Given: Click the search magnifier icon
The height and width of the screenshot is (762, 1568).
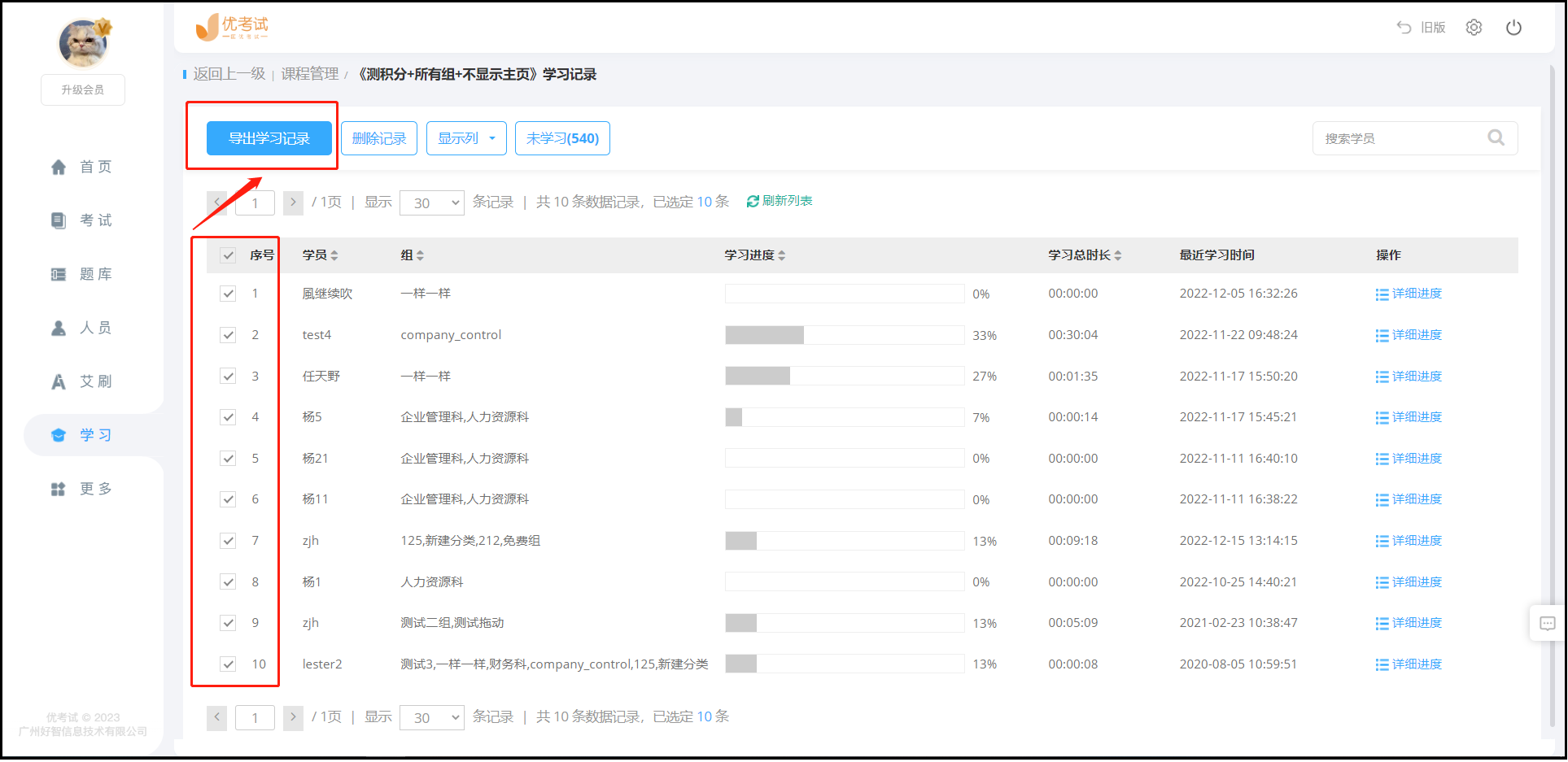Looking at the screenshot, I should tap(1496, 138).
